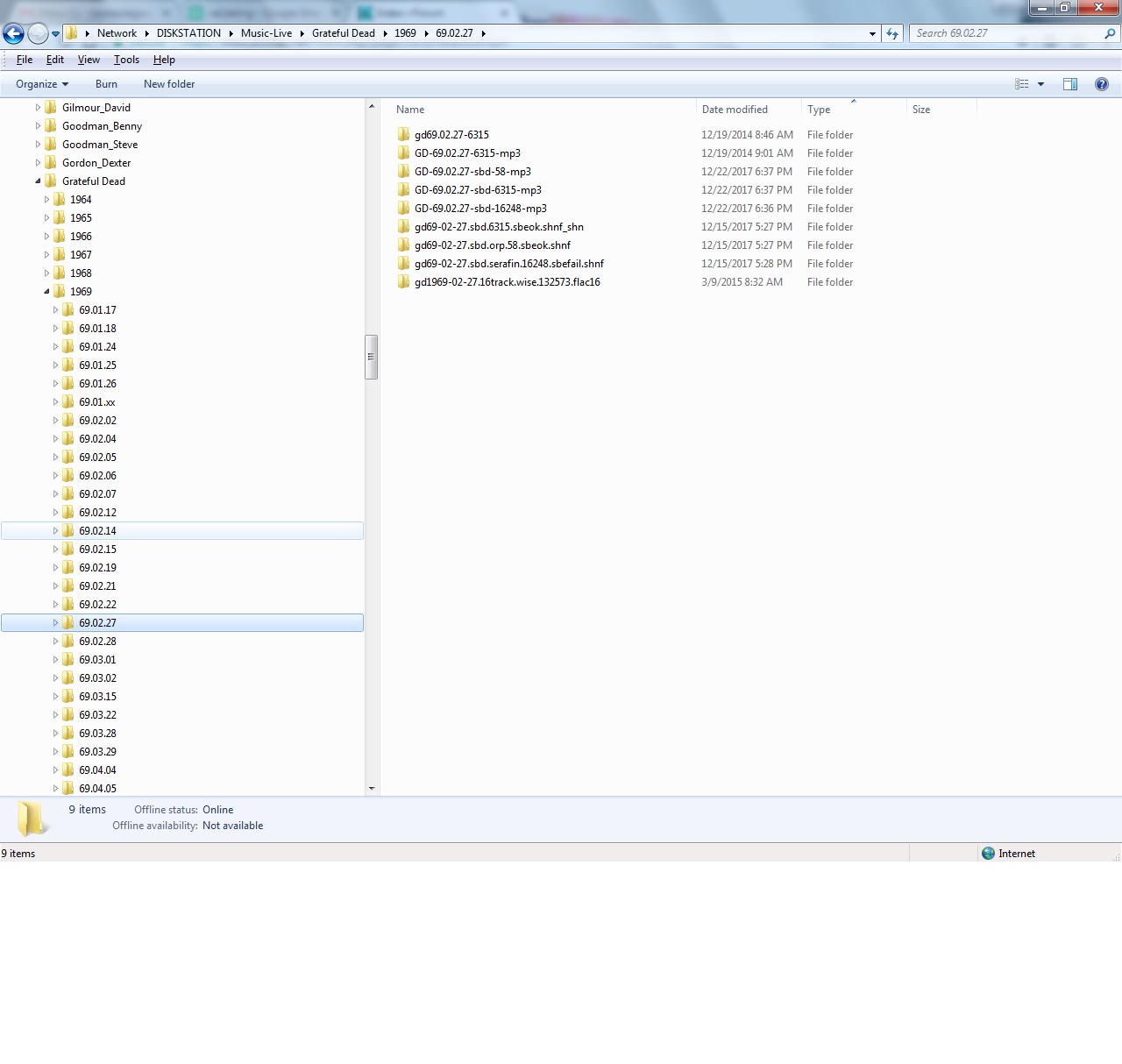The width and height of the screenshot is (1122, 1064).
Task: Select the GD-69.02.27-6315-mp3 folder icon
Action: pos(403,153)
